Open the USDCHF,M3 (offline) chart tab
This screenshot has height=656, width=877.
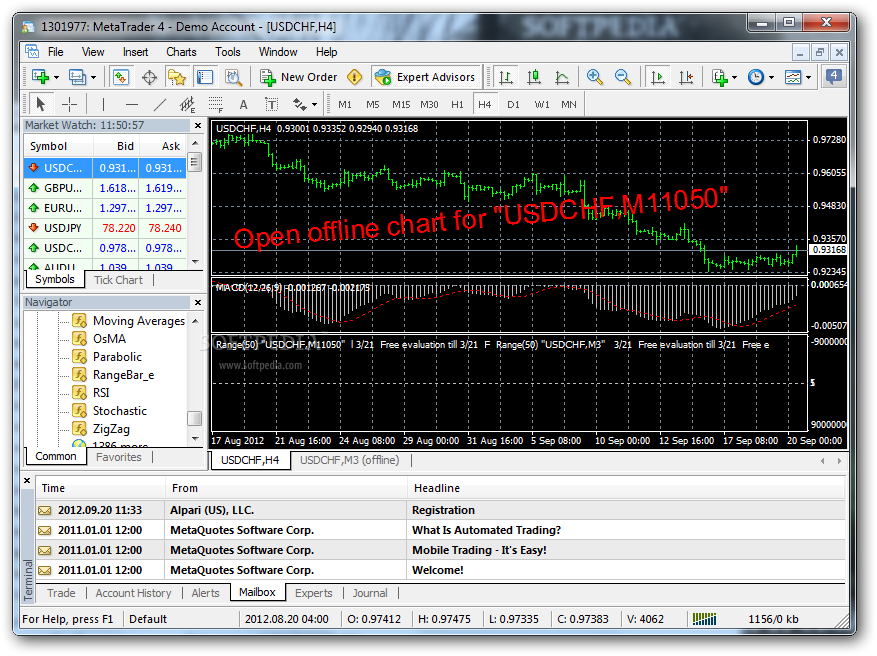coord(350,460)
